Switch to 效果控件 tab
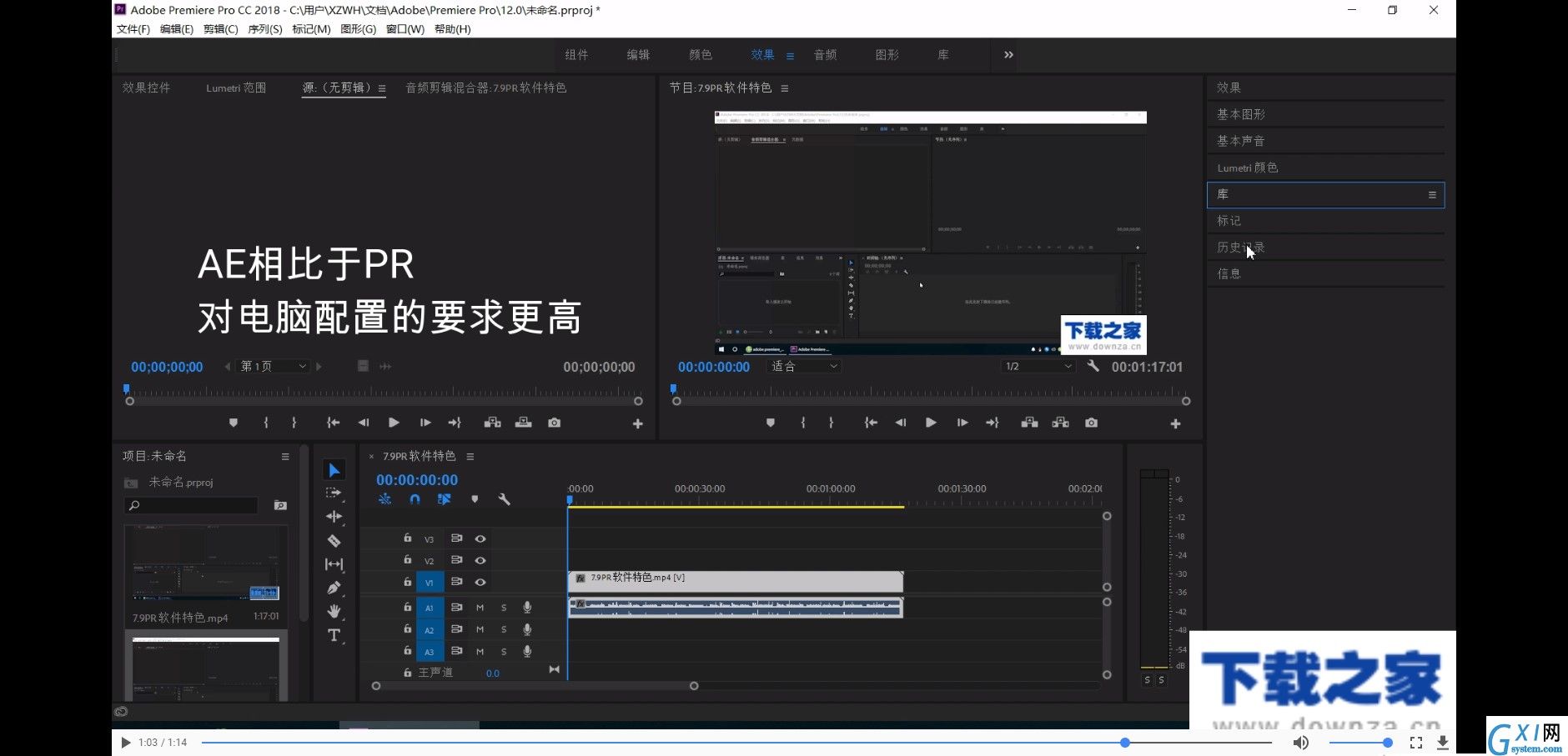 [x=146, y=88]
